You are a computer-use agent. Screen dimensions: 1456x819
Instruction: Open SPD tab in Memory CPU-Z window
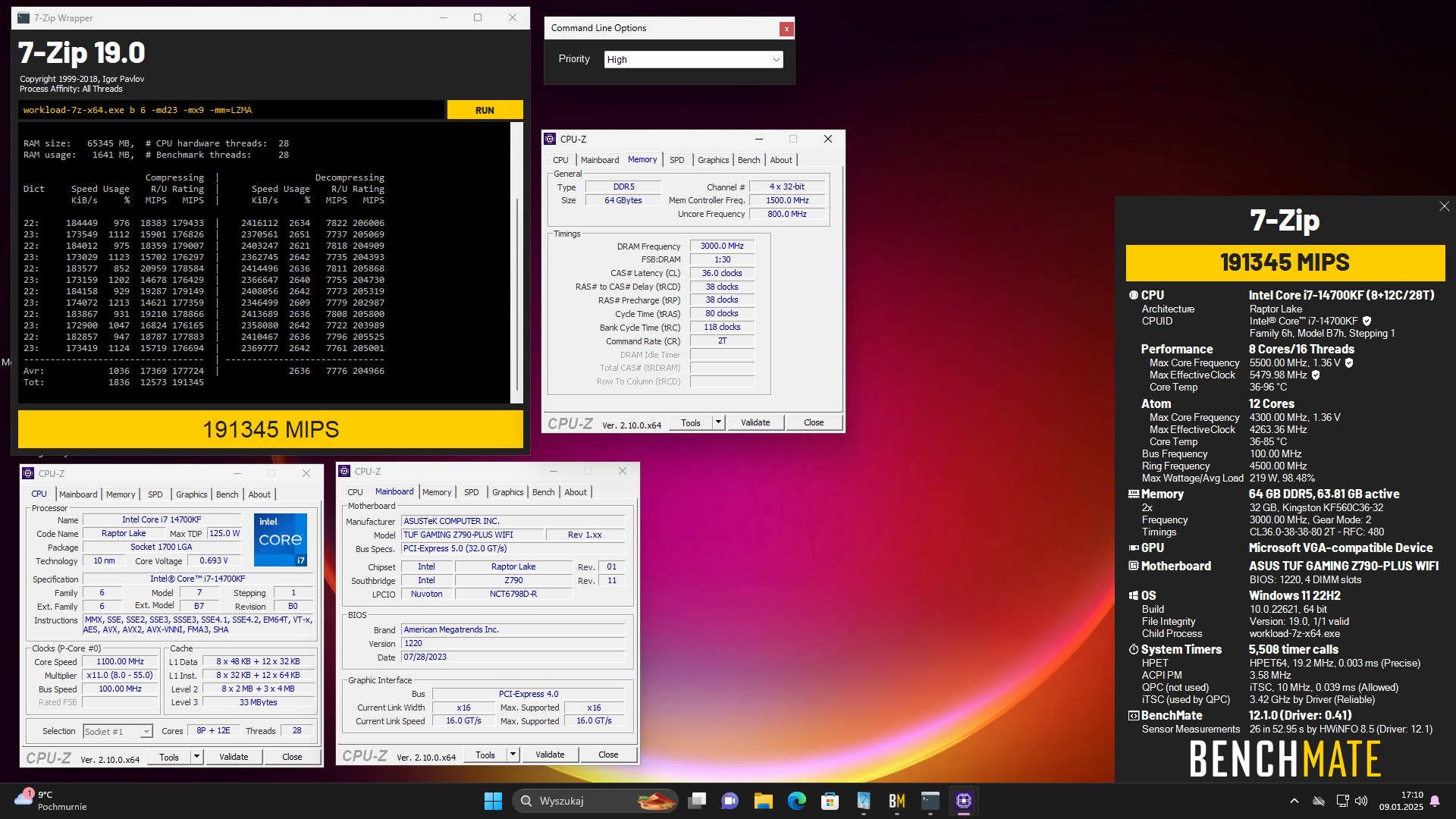(x=676, y=160)
